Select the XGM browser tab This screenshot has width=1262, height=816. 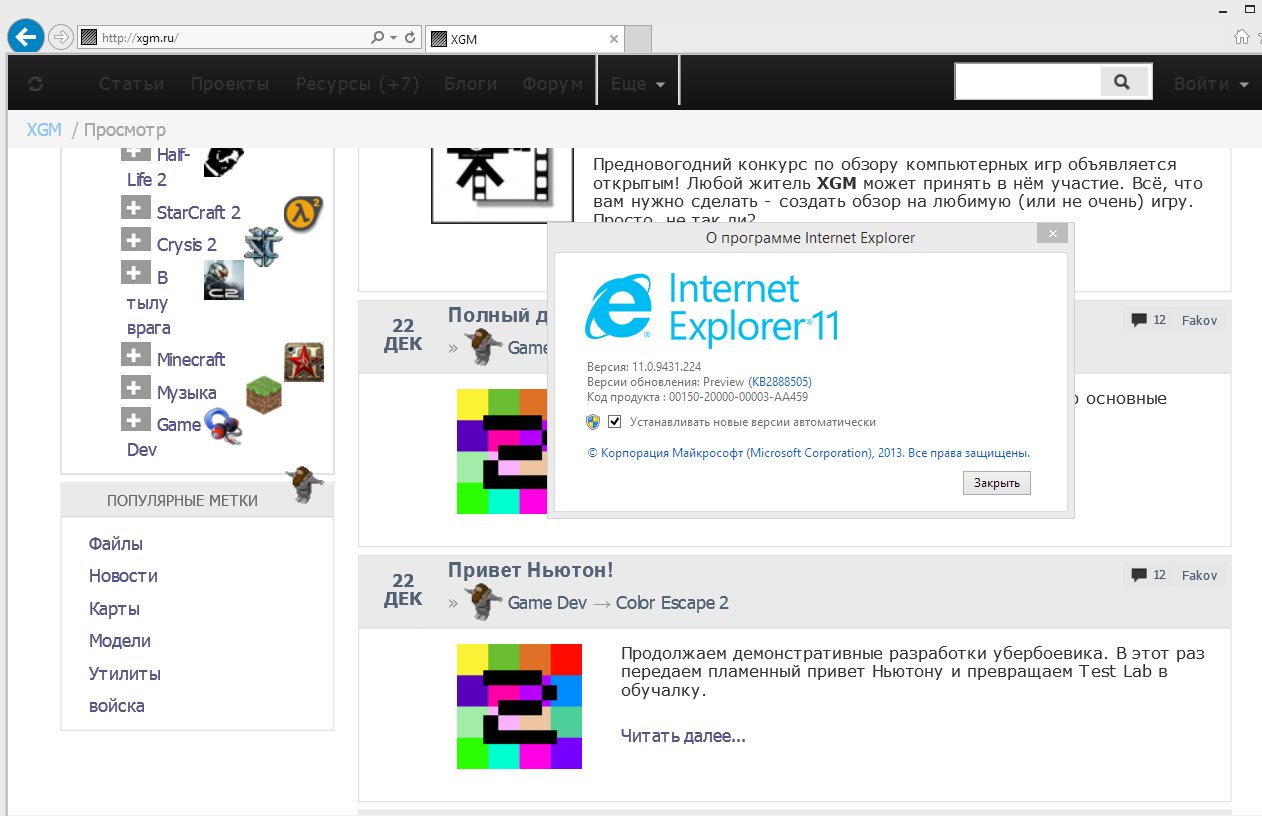click(x=524, y=38)
